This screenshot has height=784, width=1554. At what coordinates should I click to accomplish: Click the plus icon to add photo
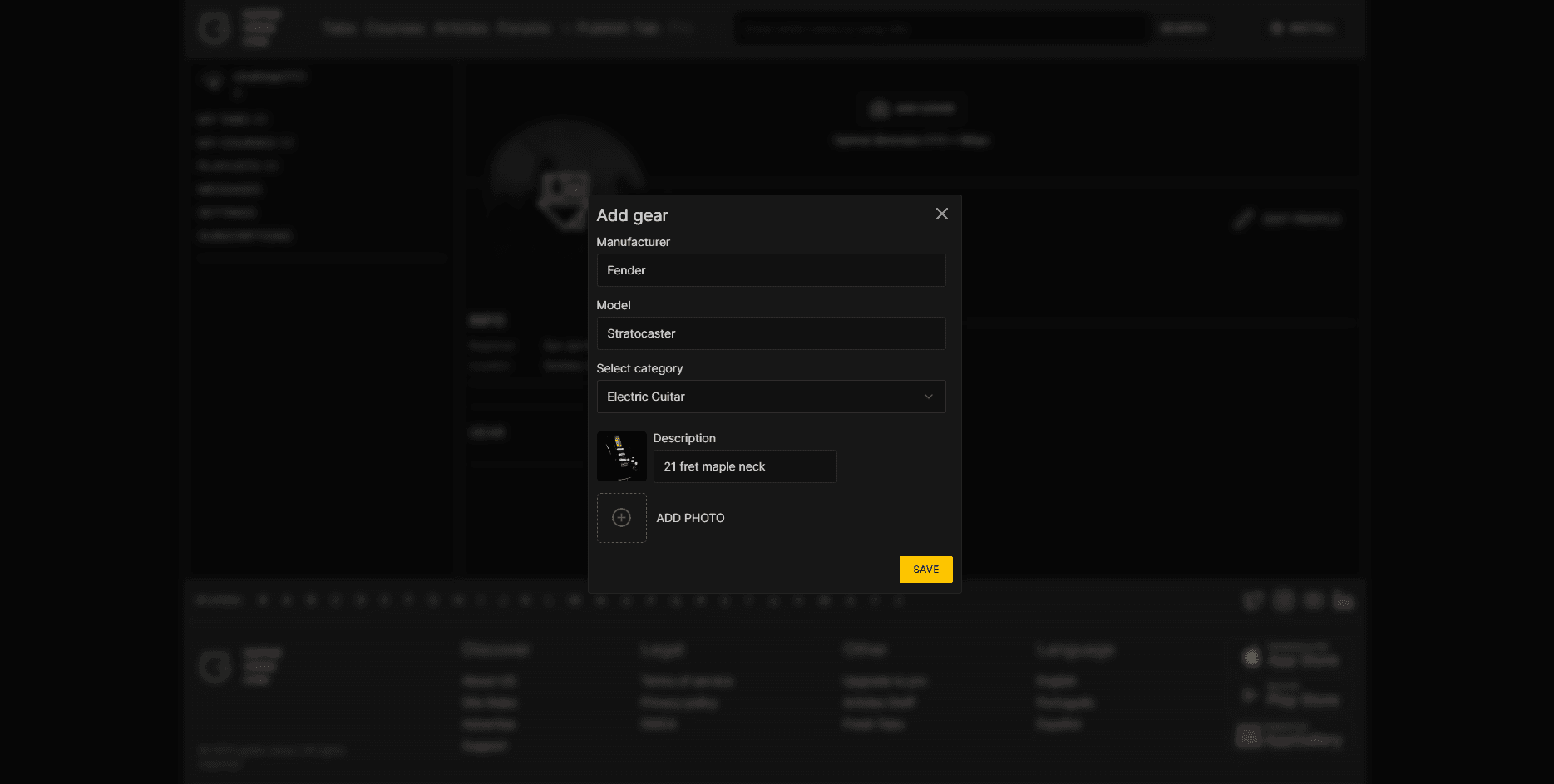click(x=621, y=518)
